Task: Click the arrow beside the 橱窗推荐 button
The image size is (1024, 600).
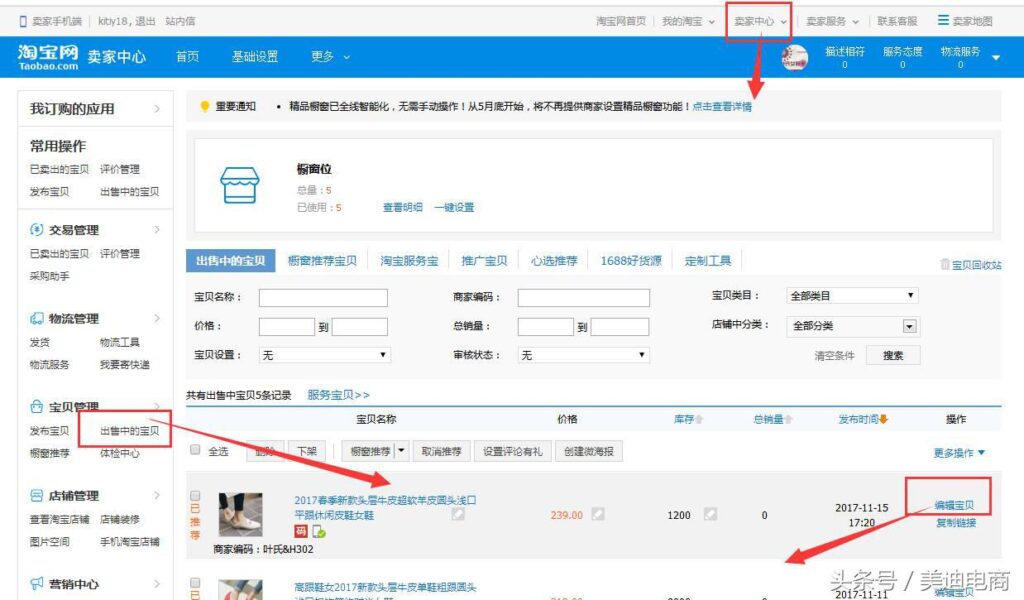Action: tap(402, 450)
